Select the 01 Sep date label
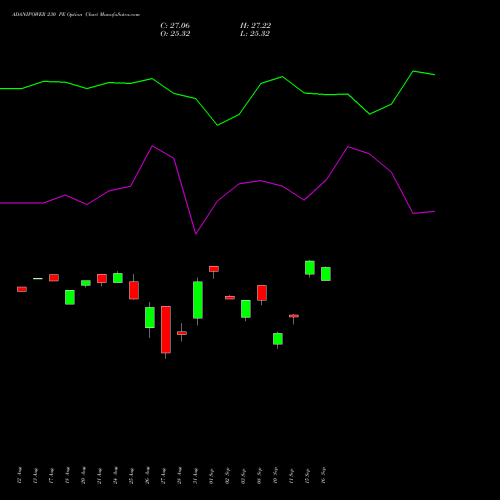 211,476
